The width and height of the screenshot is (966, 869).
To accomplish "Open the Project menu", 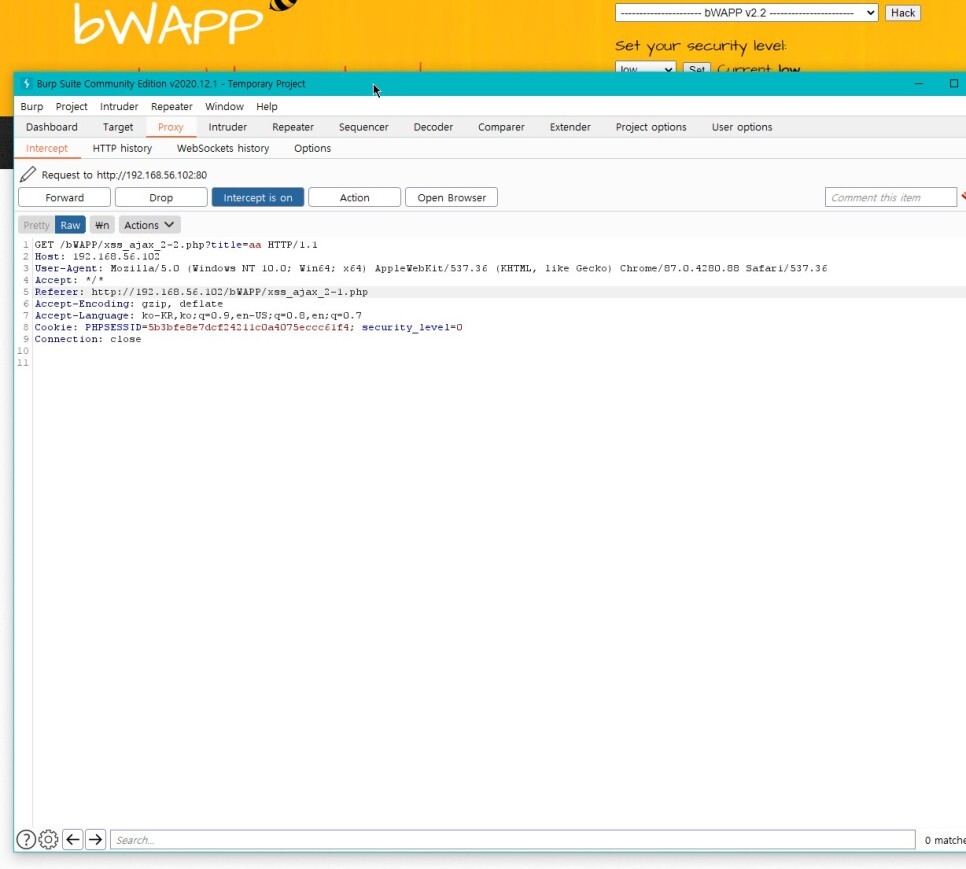I will pyautogui.click(x=71, y=107).
